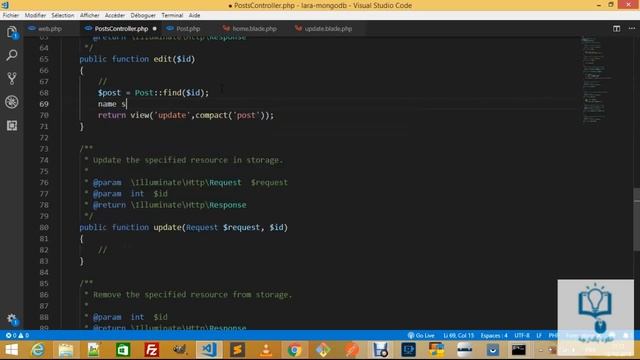The height and width of the screenshot is (360, 640).
Task: Open the Afficher menu
Action: pyautogui.click(x=89, y=15)
